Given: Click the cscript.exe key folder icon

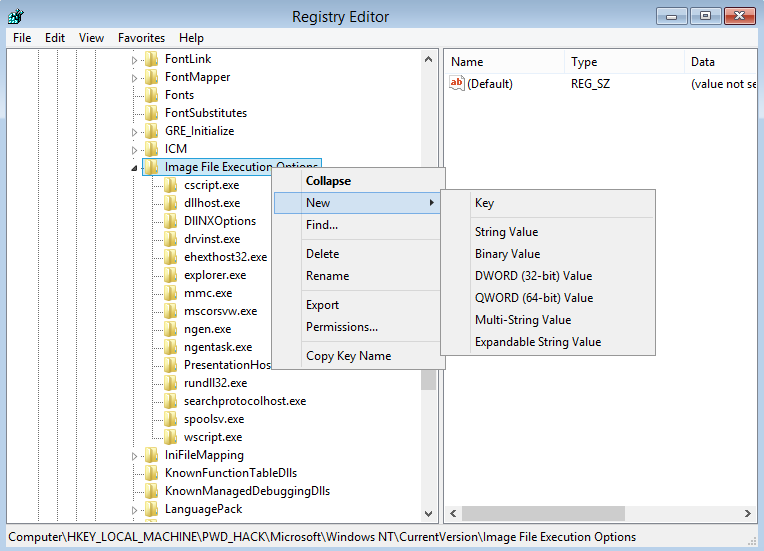Looking at the screenshot, I should 171,185.
